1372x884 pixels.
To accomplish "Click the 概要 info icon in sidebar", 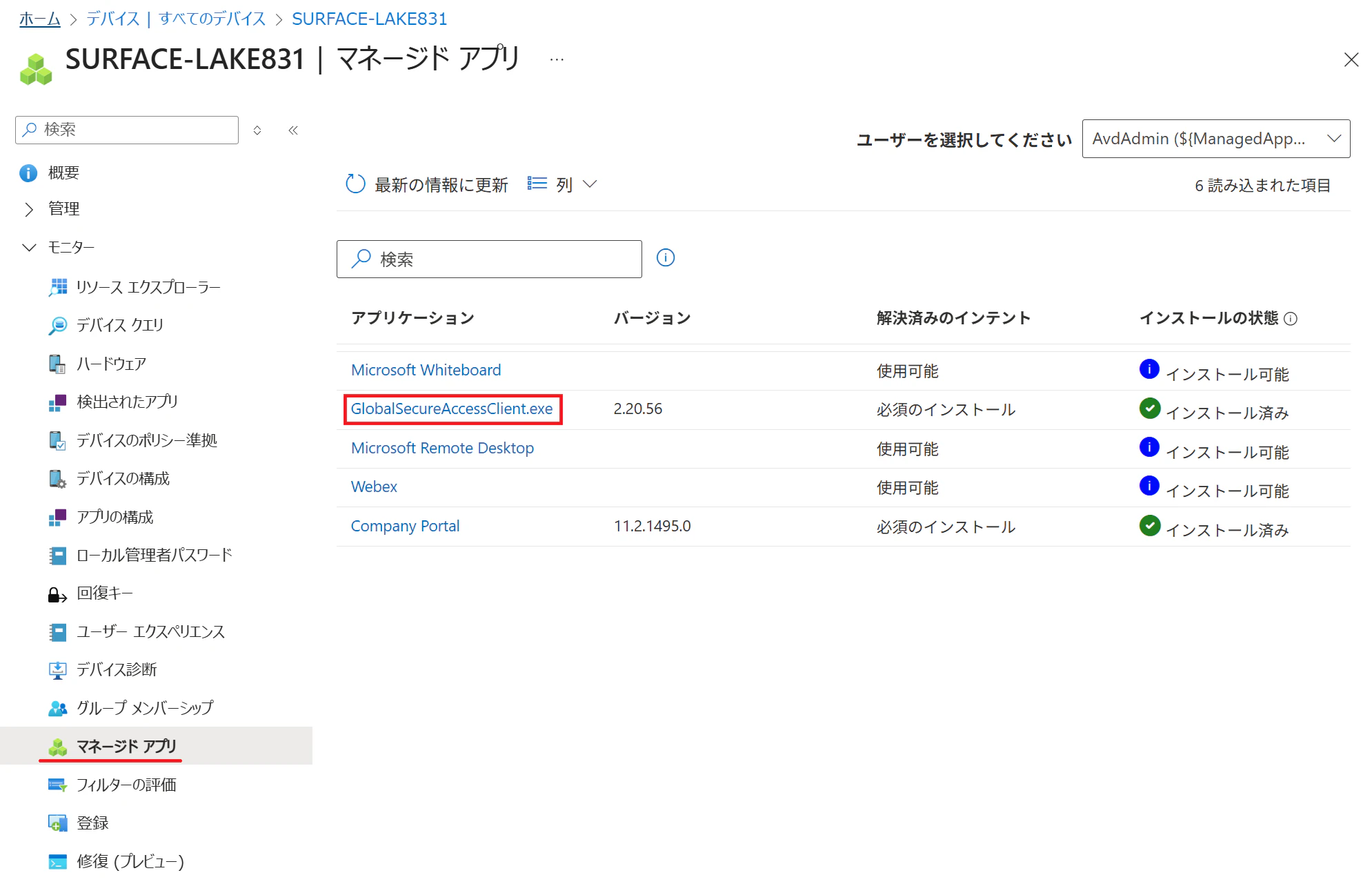I will pos(28,173).
